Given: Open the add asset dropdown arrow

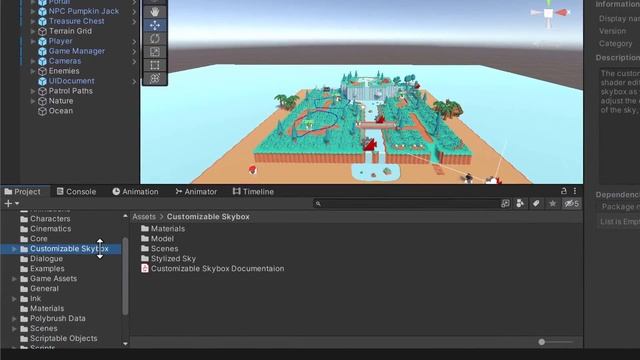Looking at the screenshot, I should [x=17, y=203].
